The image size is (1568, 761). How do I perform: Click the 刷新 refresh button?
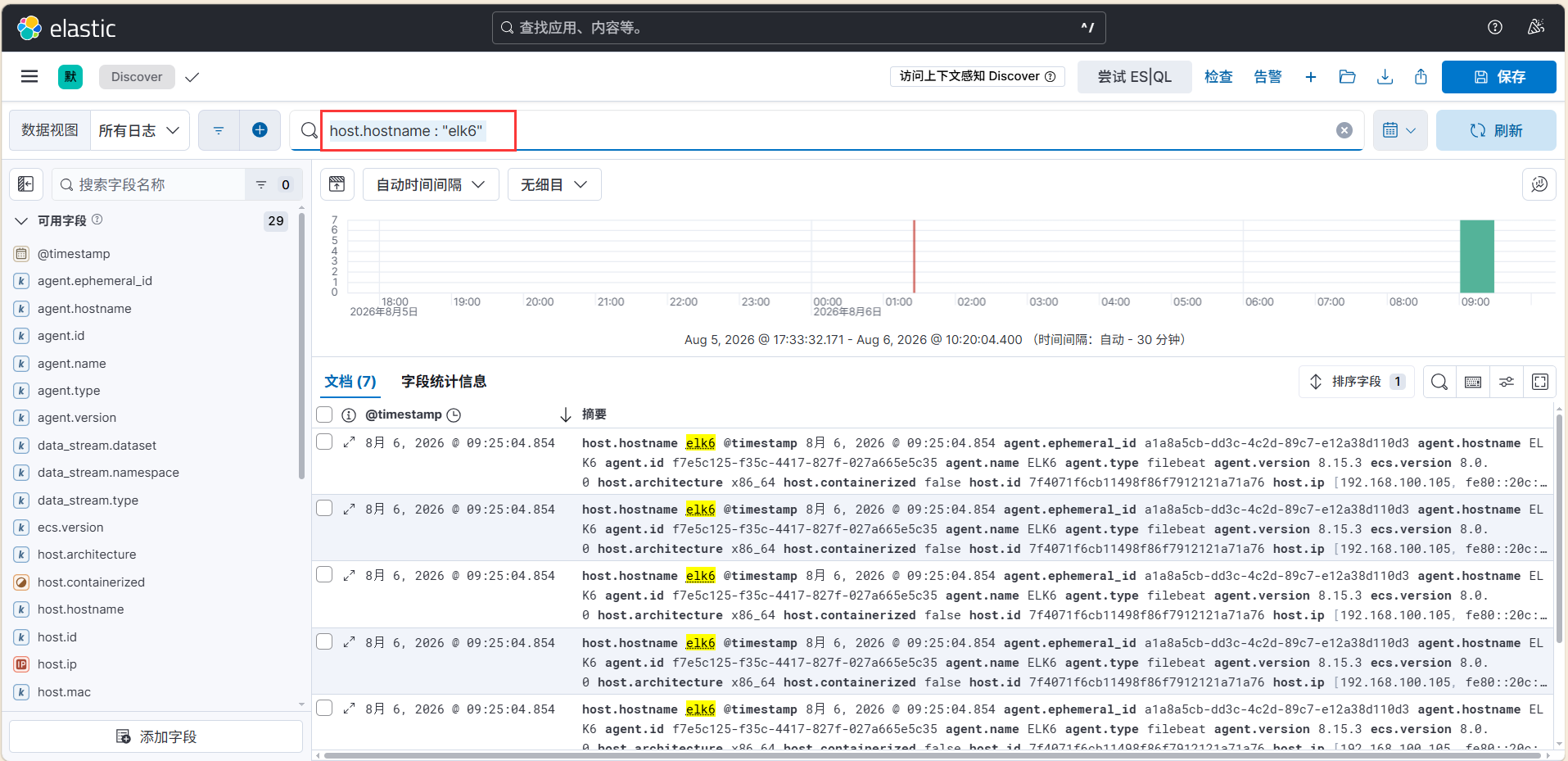click(x=1496, y=130)
